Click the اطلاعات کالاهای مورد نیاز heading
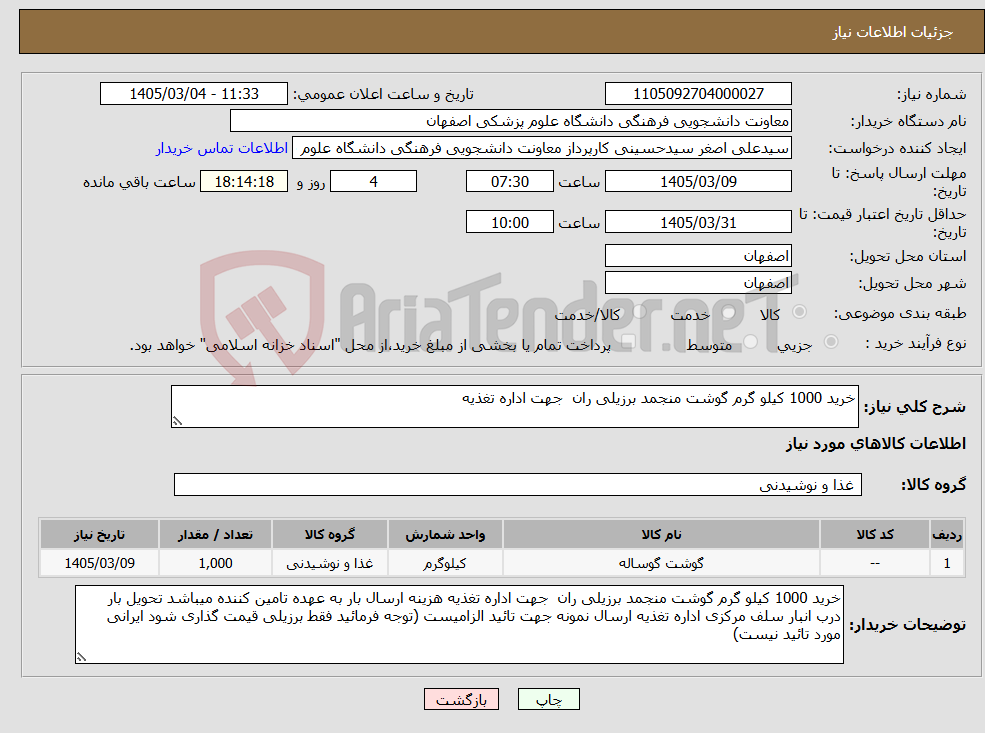The height and width of the screenshot is (733, 985). (x=876, y=444)
